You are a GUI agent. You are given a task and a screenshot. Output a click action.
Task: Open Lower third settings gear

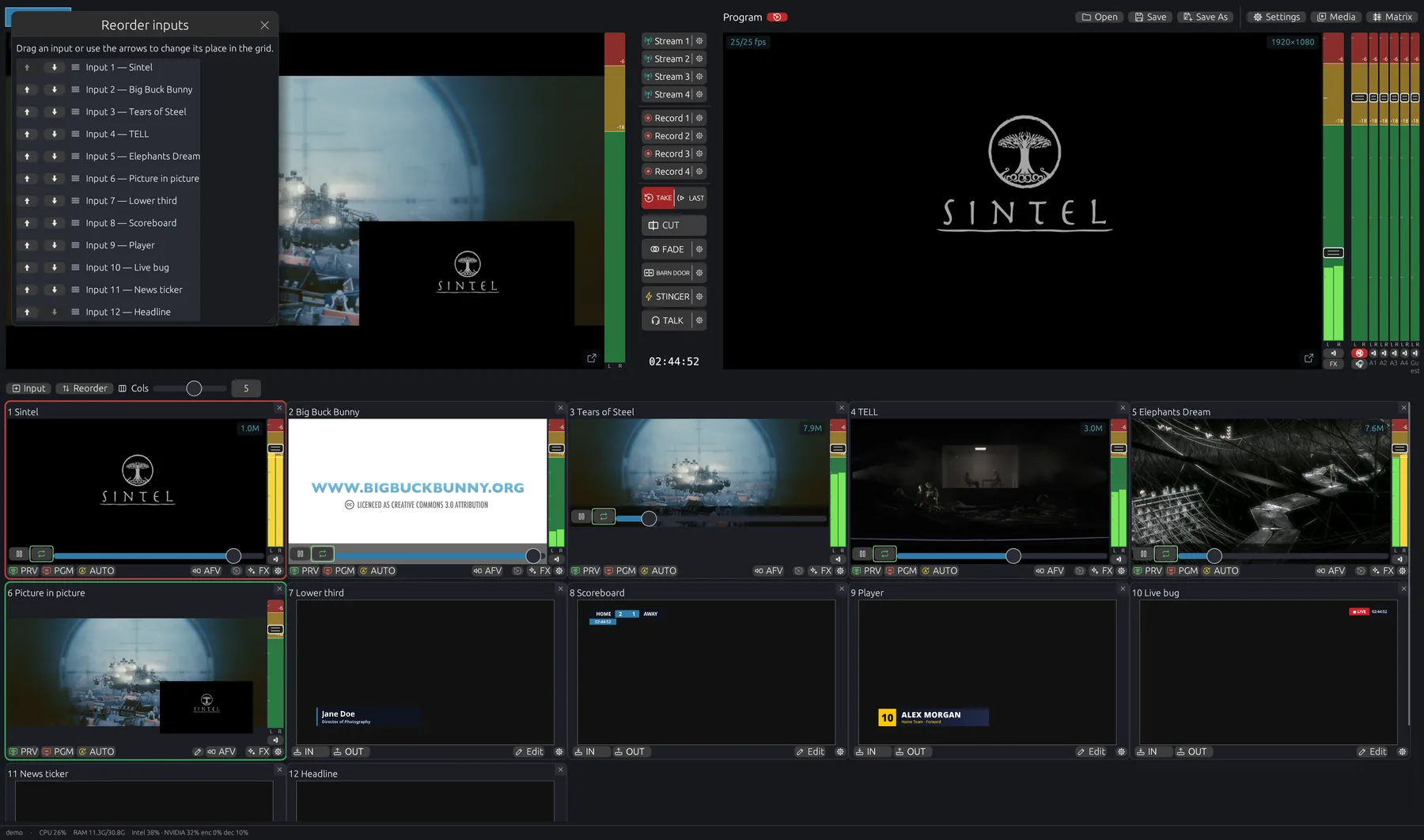pos(559,752)
